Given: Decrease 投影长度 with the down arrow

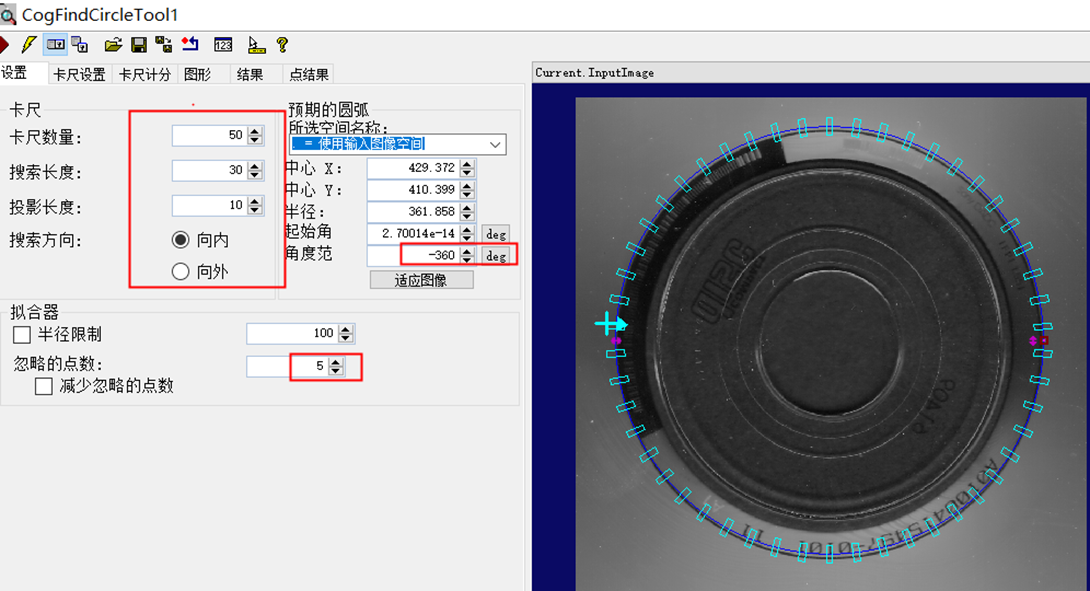Looking at the screenshot, I should [x=255, y=210].
